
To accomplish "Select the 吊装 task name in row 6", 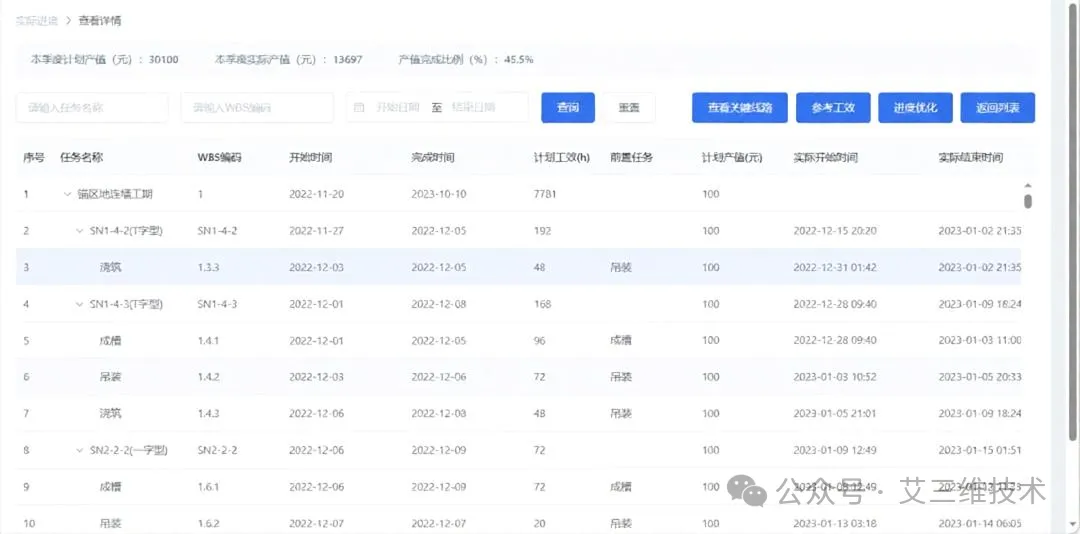I will (111, 377).
